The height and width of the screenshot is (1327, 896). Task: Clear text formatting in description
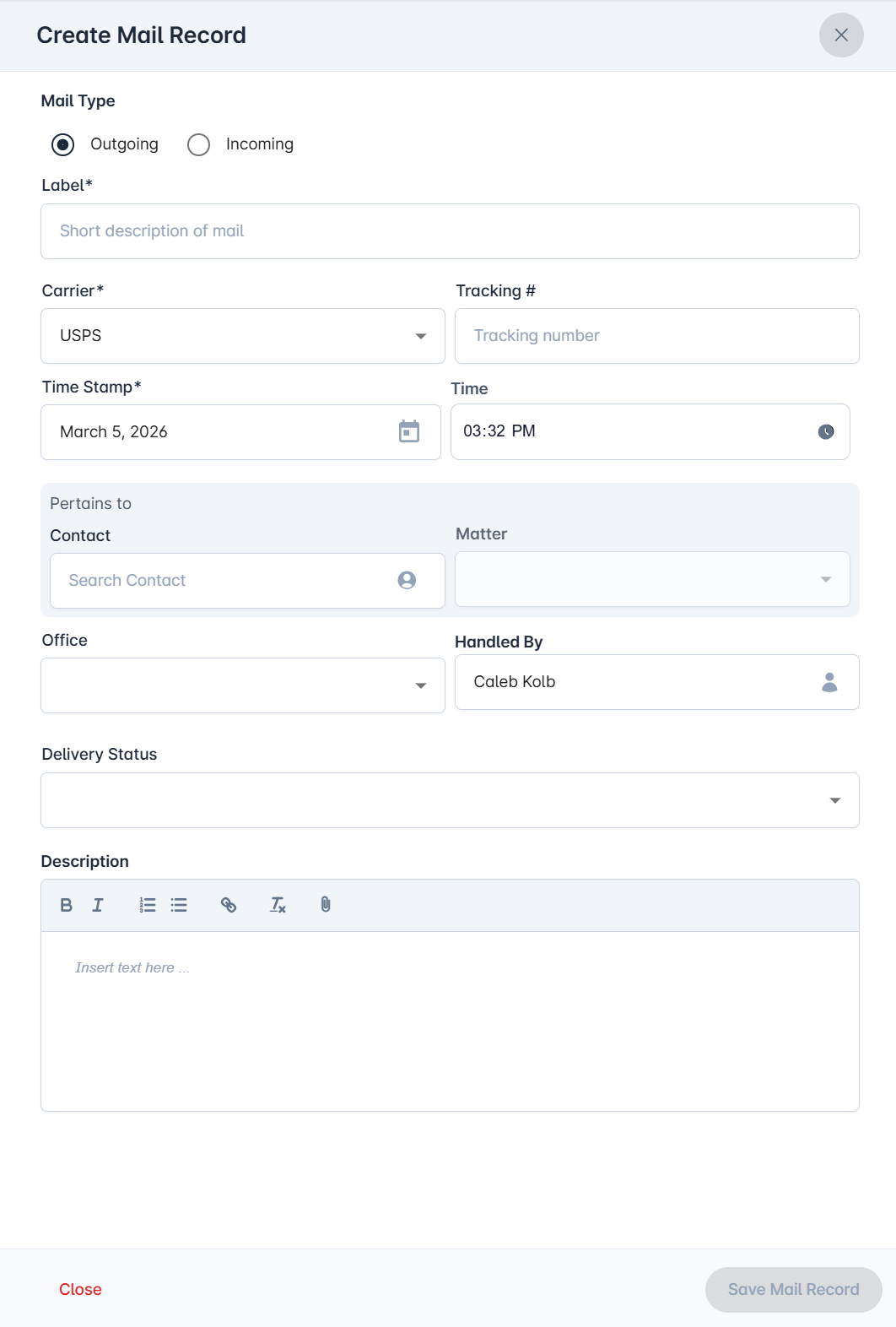(278, 905)
